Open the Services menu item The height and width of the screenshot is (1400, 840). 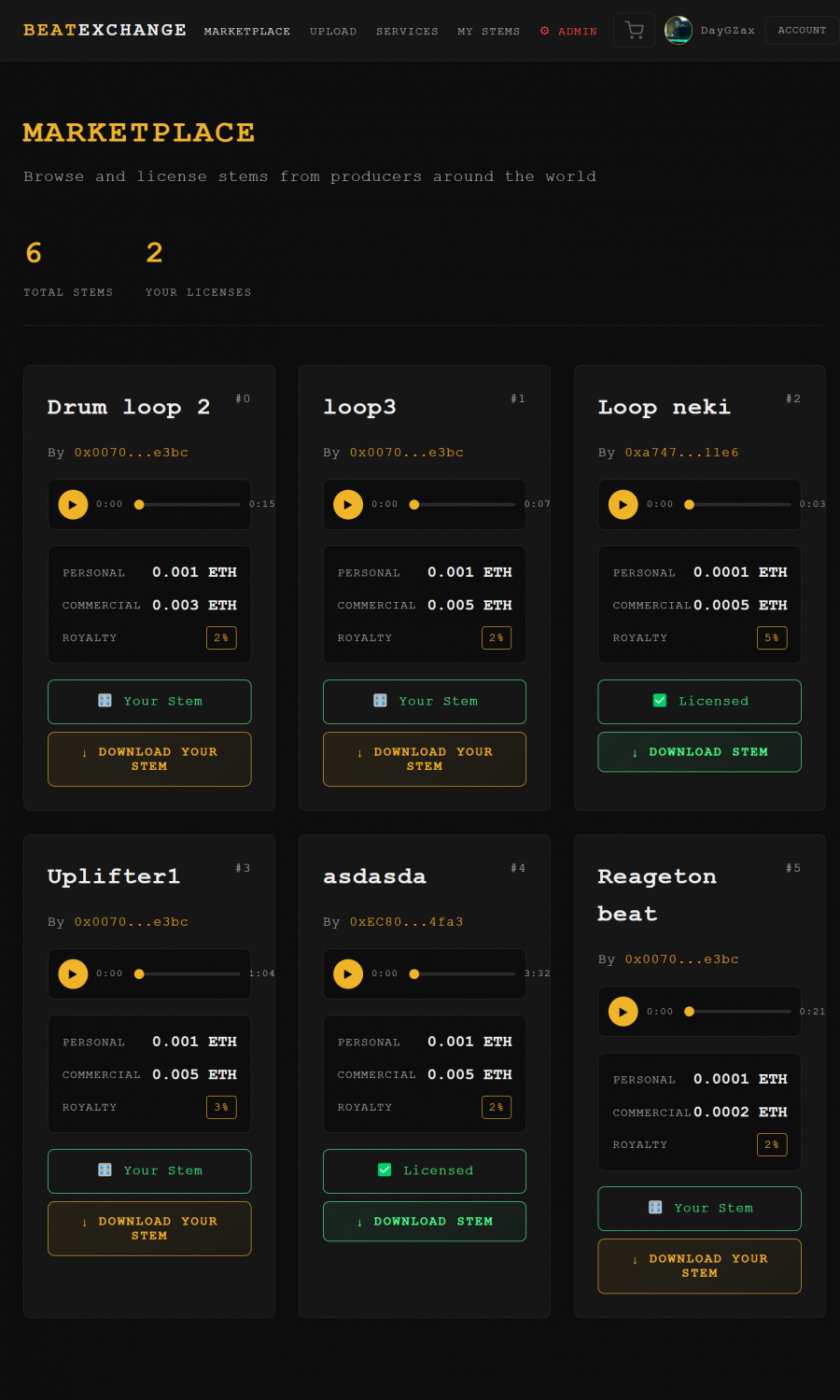coord(407,32)
